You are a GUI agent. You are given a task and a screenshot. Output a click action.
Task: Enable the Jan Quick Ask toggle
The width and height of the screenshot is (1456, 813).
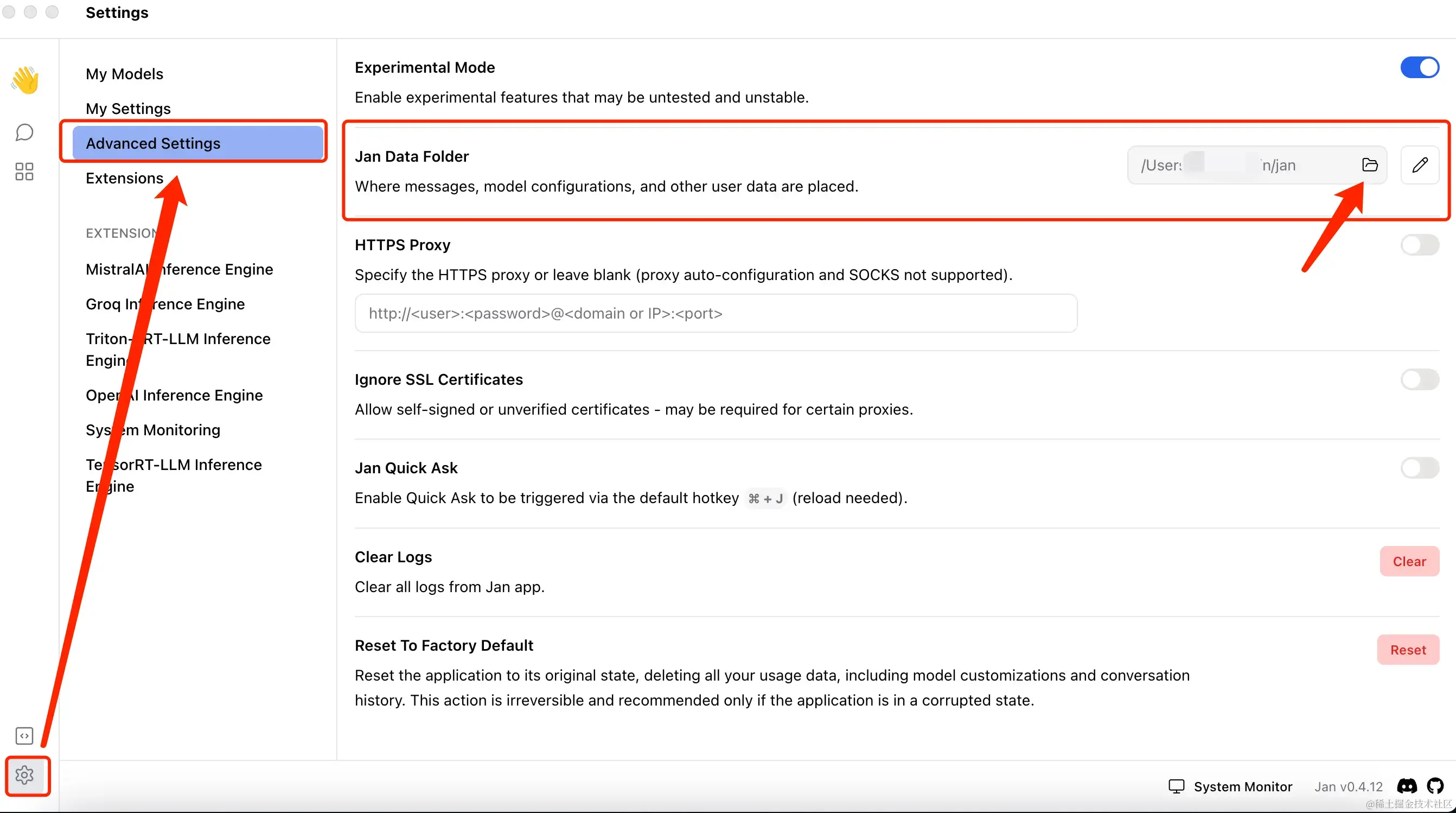(1419, 468)
